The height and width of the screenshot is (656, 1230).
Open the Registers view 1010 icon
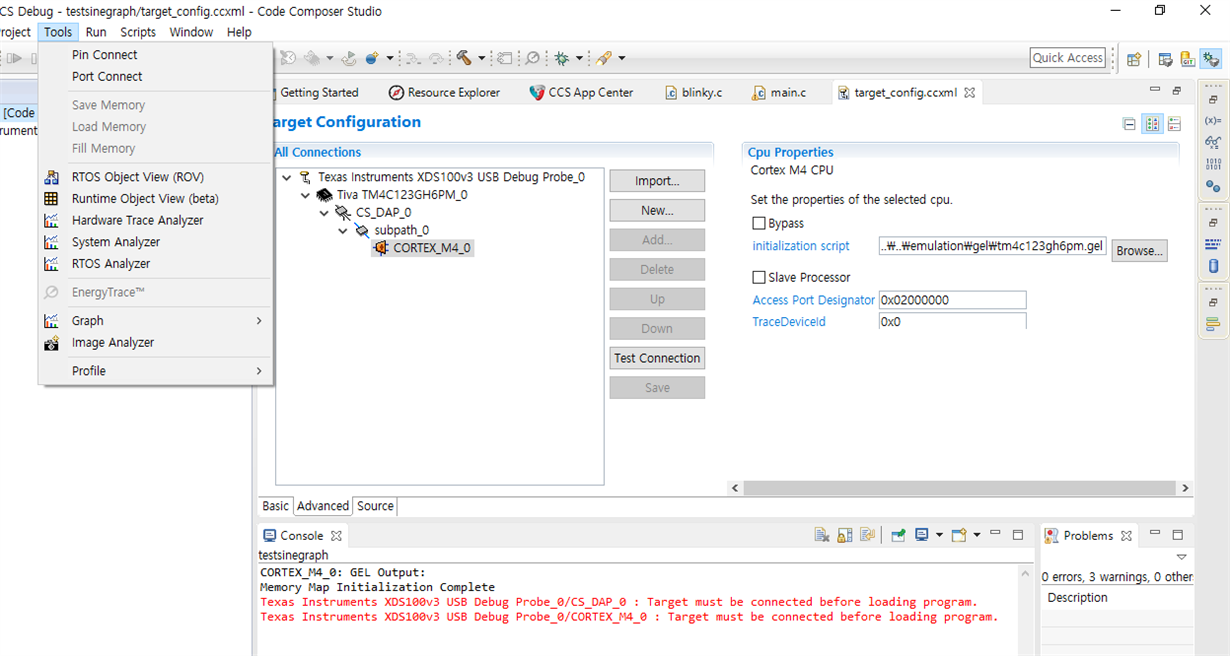[x=1213, y=164]
